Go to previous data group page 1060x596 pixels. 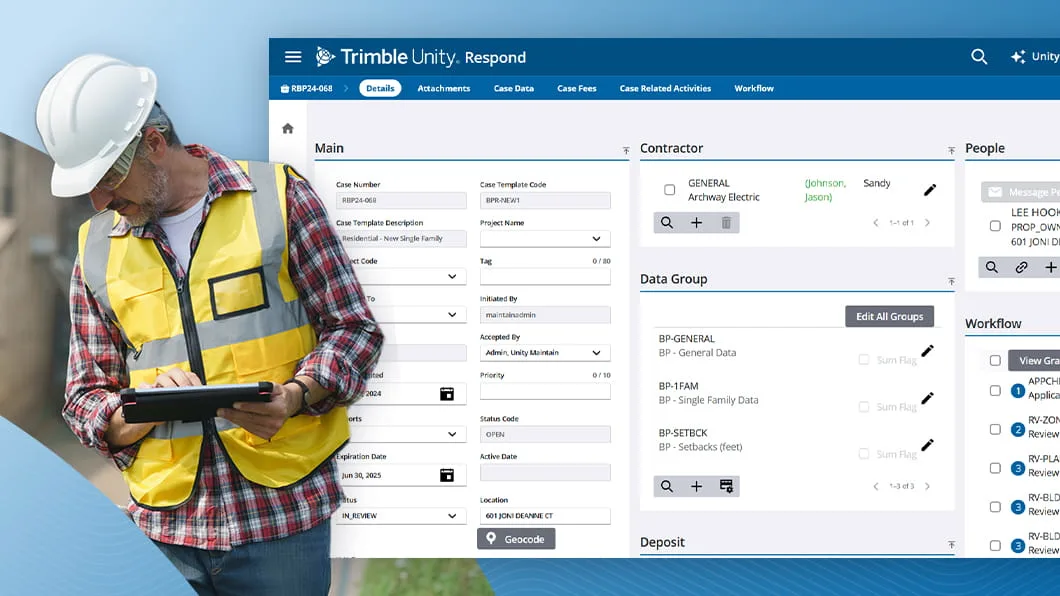click(876, 486)
